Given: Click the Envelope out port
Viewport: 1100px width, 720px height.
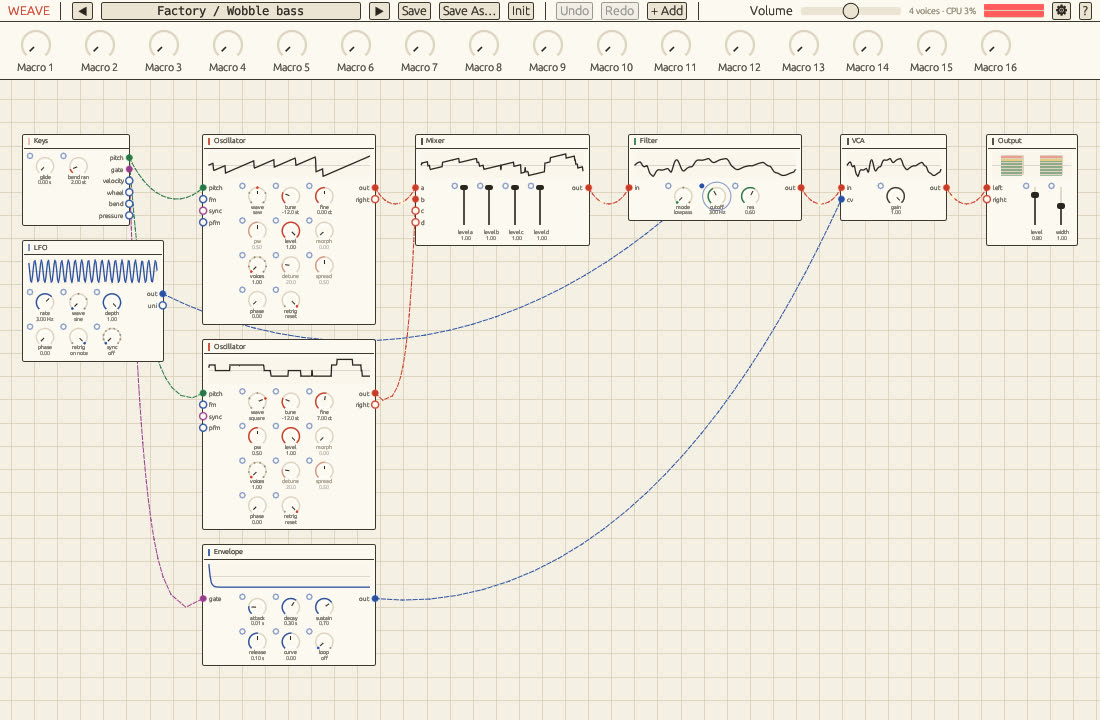Looking at the screenshot, I should 375,599.
